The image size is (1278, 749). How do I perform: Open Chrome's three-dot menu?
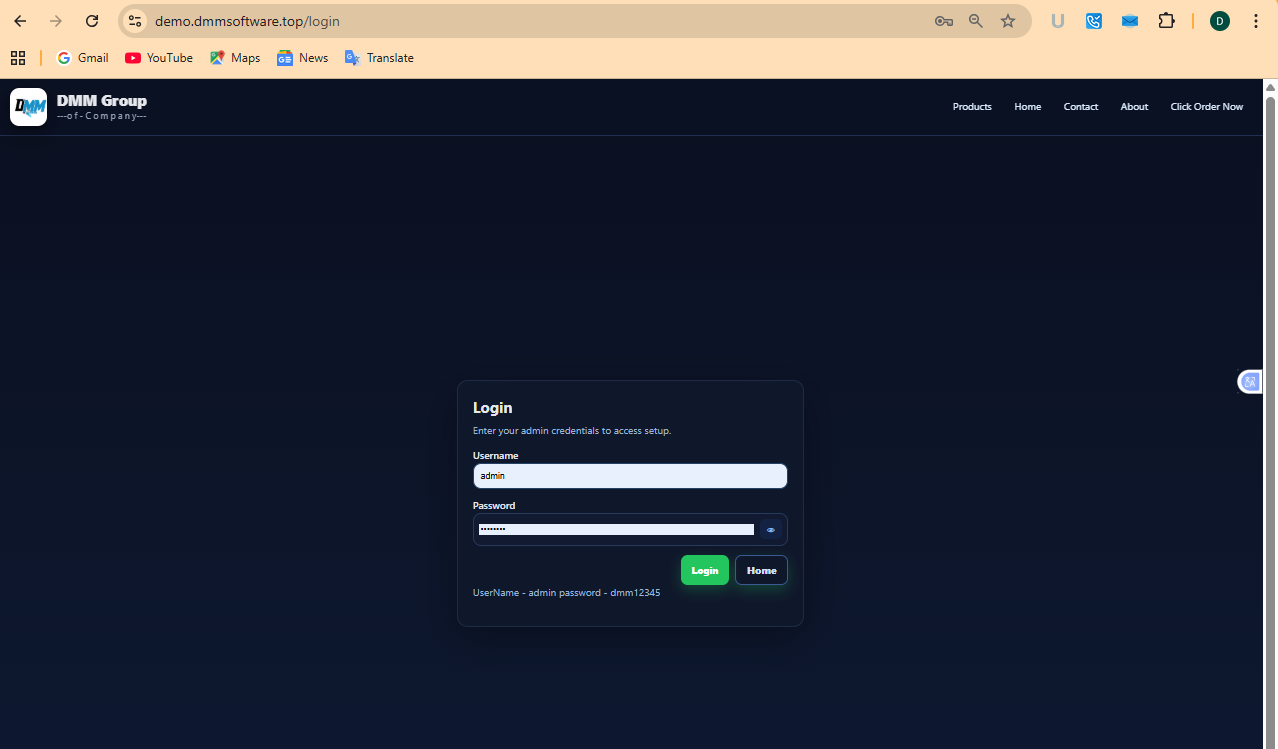click(x=1256, y=20)
